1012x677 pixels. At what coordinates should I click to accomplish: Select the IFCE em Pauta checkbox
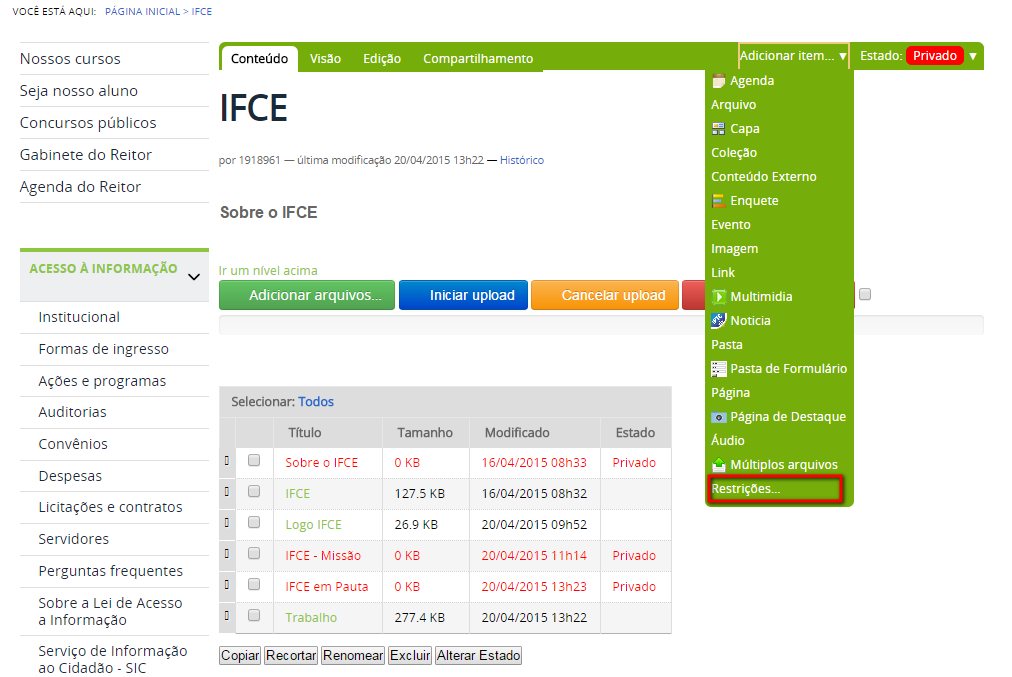click(x=254, y=584)
